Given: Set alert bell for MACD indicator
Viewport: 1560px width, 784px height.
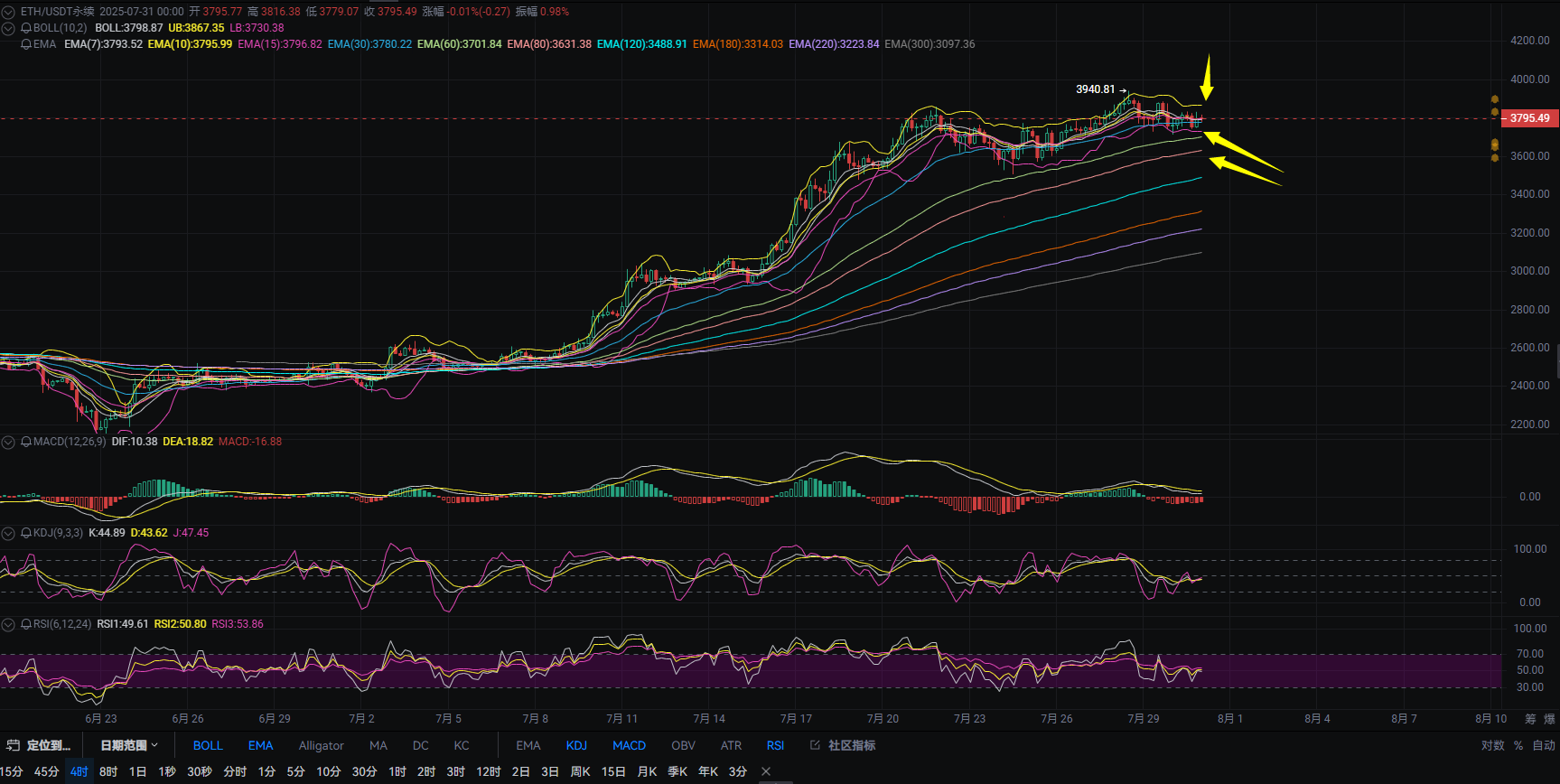Looking at the screenshot, I should tap(26, 442).
